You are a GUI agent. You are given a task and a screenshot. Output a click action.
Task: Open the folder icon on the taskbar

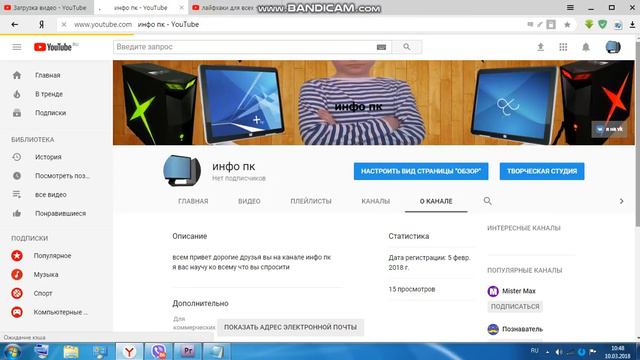(x=71, y=351)
